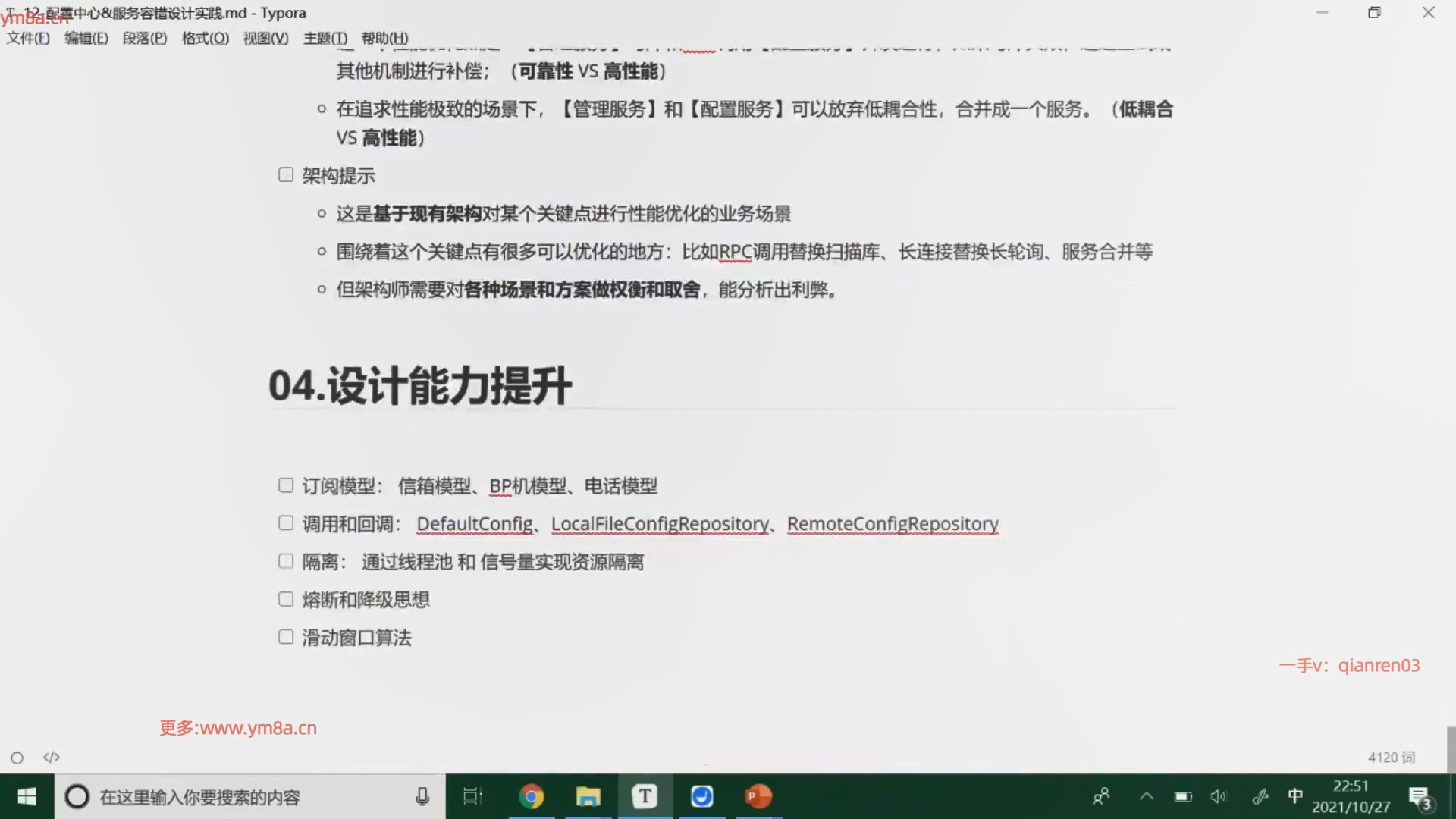Screen dimensions: 1456x819
Task: Check the 架构提示 task checkbox
Action: pyautogui.click(x=286, y=175)
